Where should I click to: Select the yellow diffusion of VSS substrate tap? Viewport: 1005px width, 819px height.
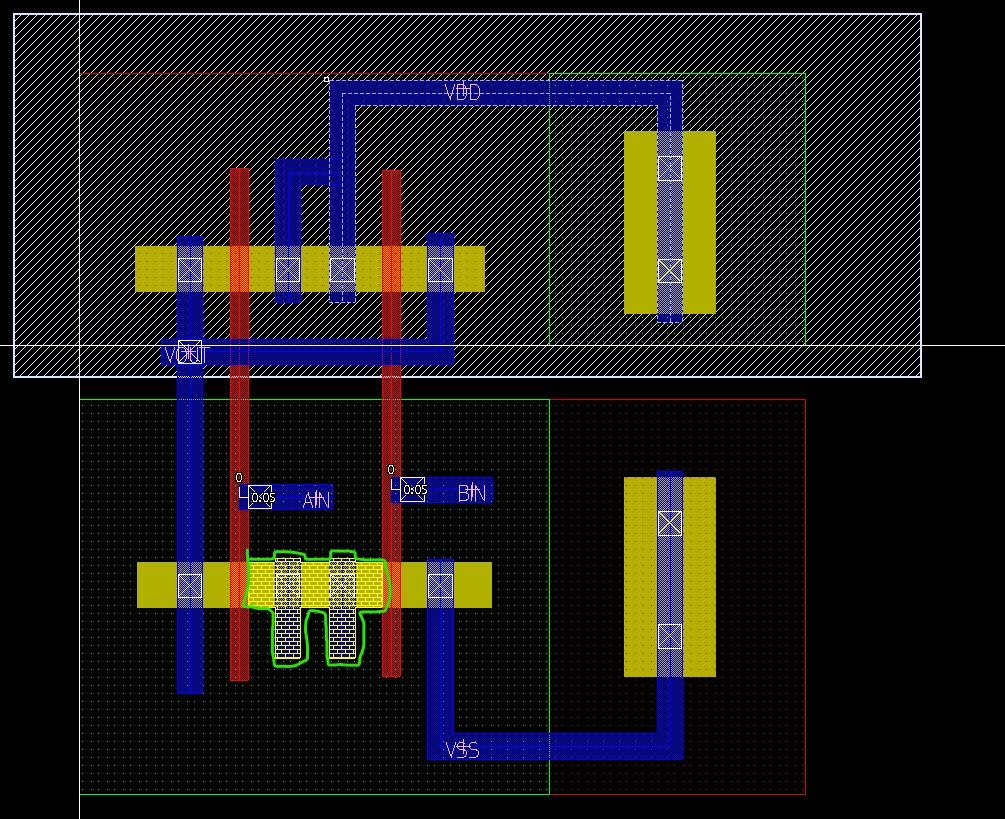point(670,577)
